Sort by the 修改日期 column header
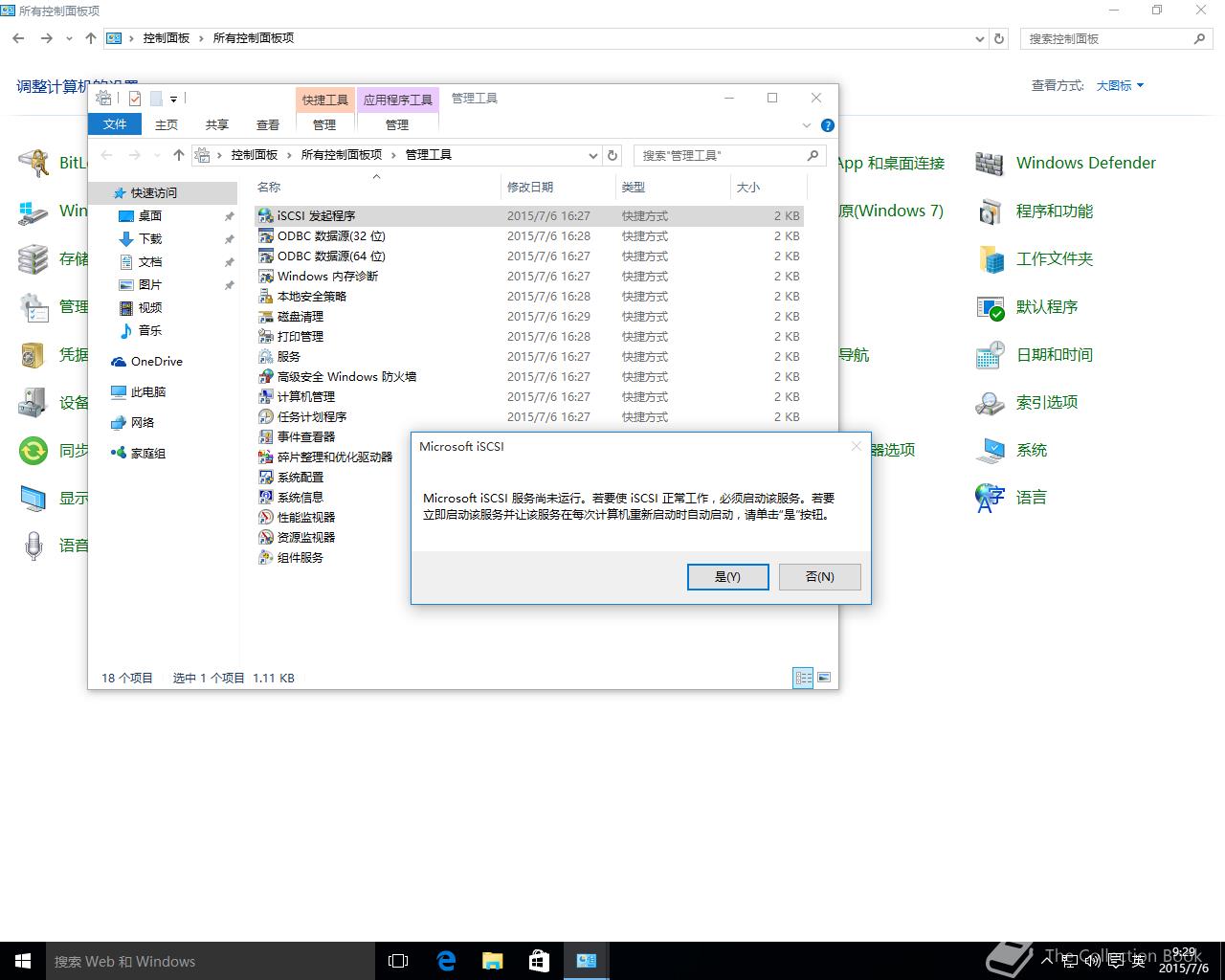The height and width of the screenshot is (980, 1225). [x=558, y=187]
